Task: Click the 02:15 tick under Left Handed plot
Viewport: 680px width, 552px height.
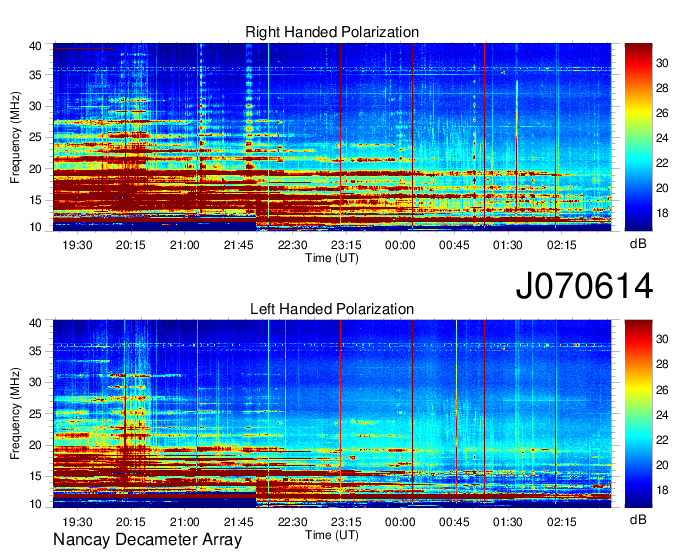Action: point(562,522)
